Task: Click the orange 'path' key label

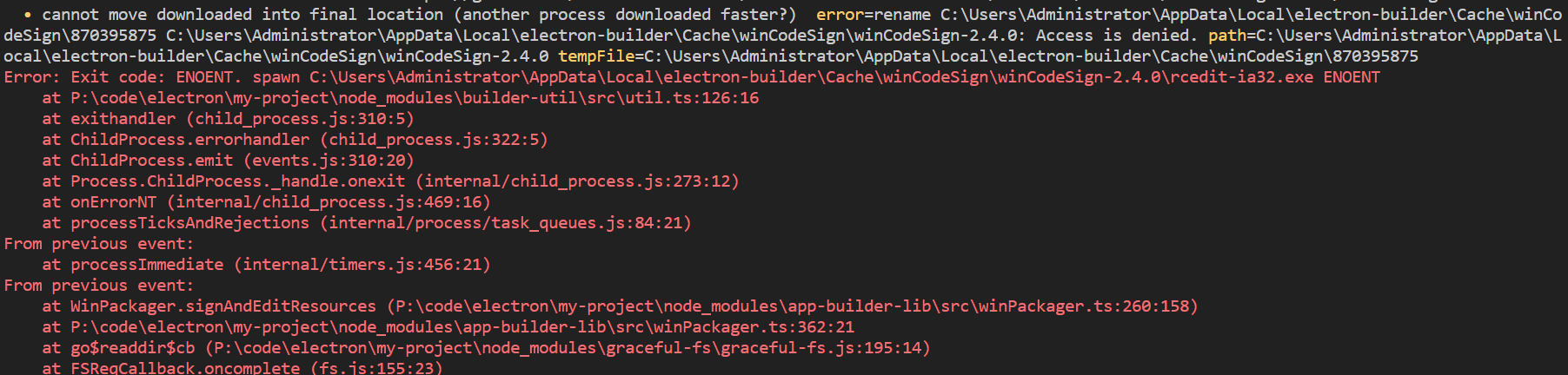Action: pos(1226,36)
